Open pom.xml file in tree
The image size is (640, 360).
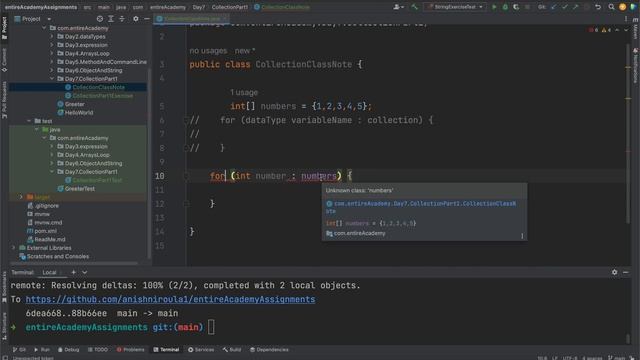[x=42, y=231]
